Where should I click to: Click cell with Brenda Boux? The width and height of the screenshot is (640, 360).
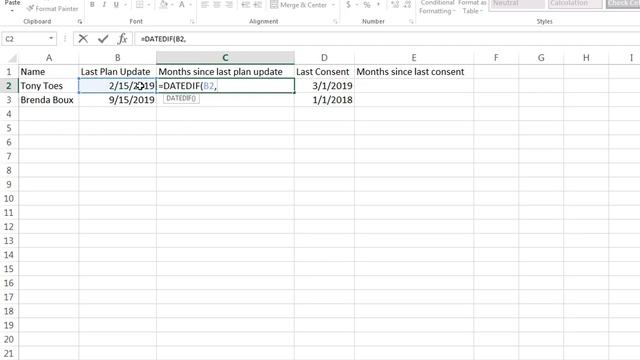49,100
